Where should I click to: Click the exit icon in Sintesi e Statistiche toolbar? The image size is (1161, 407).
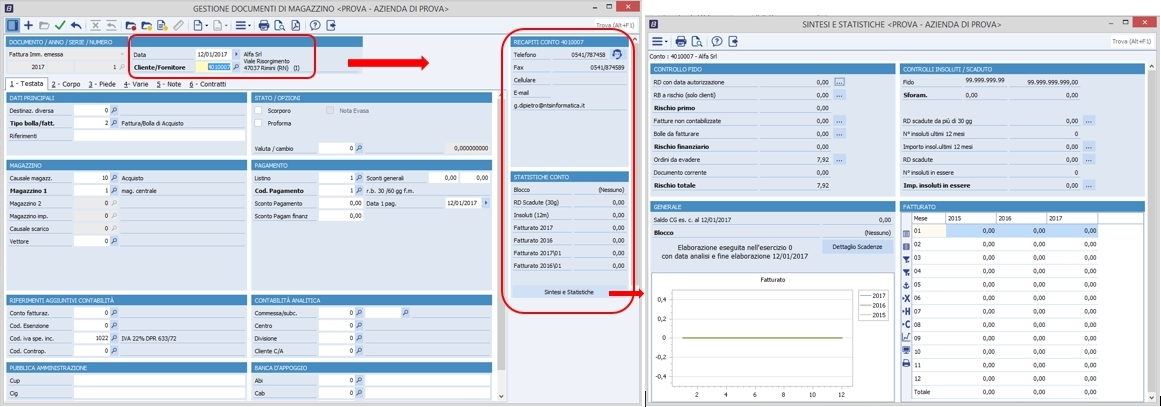pos(733,41)
